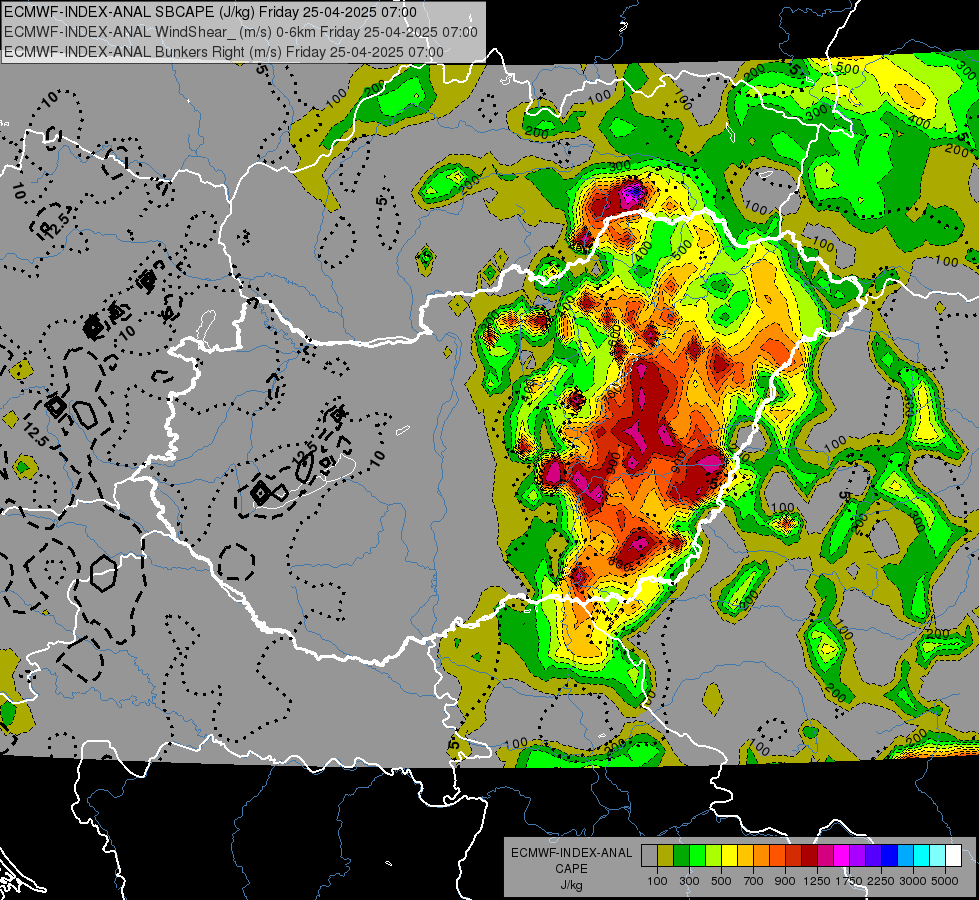The height and width of the screenshot is (900, 979).
Task: Click the 2250 value under the legend
Action: tap(882, 881)
